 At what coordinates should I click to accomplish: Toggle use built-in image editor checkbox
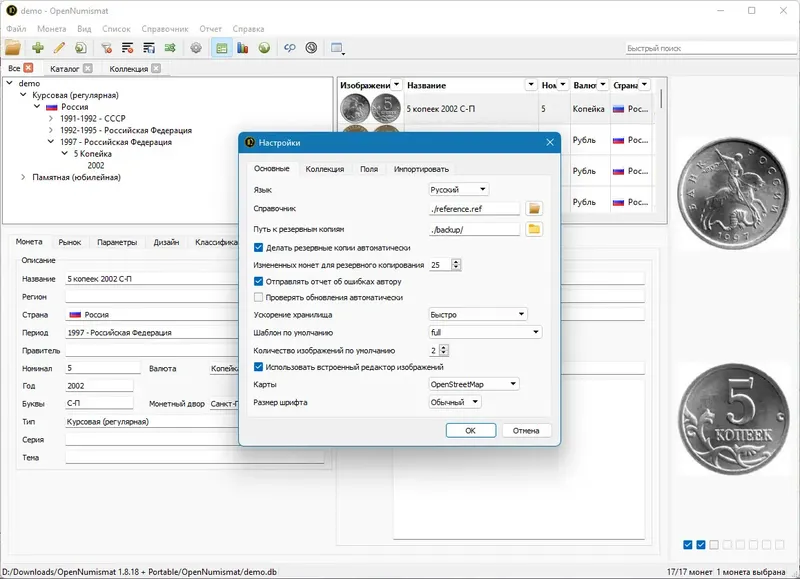[x=258, y=367]
